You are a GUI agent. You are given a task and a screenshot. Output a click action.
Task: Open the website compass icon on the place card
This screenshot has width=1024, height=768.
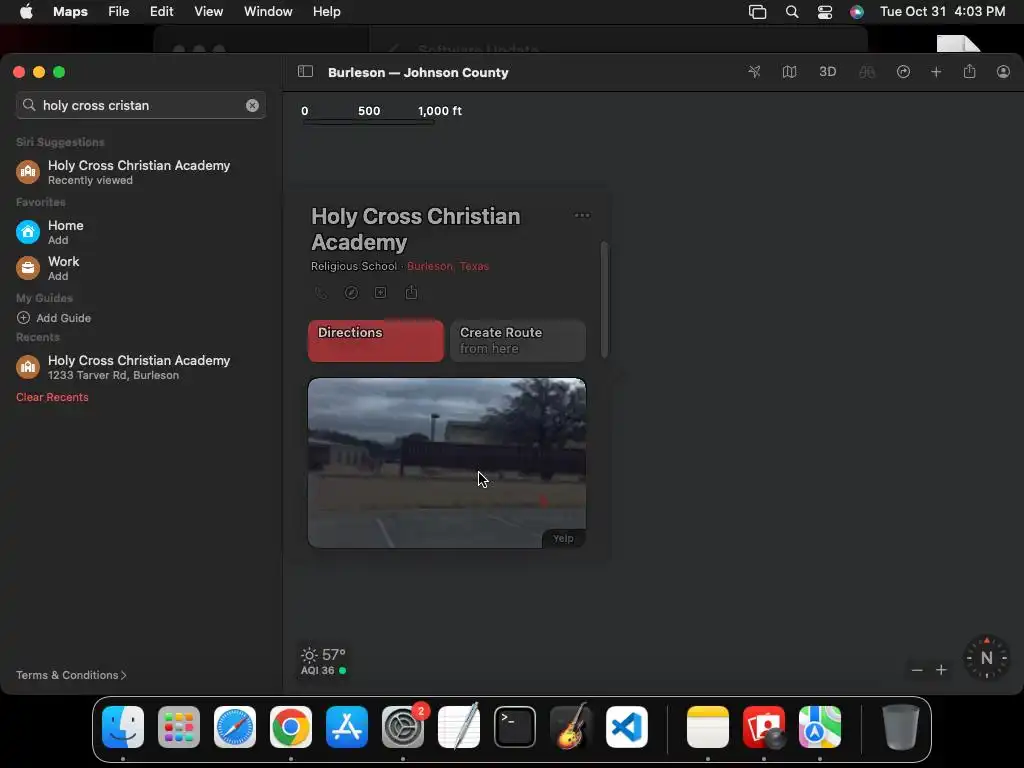pos(351,293)
